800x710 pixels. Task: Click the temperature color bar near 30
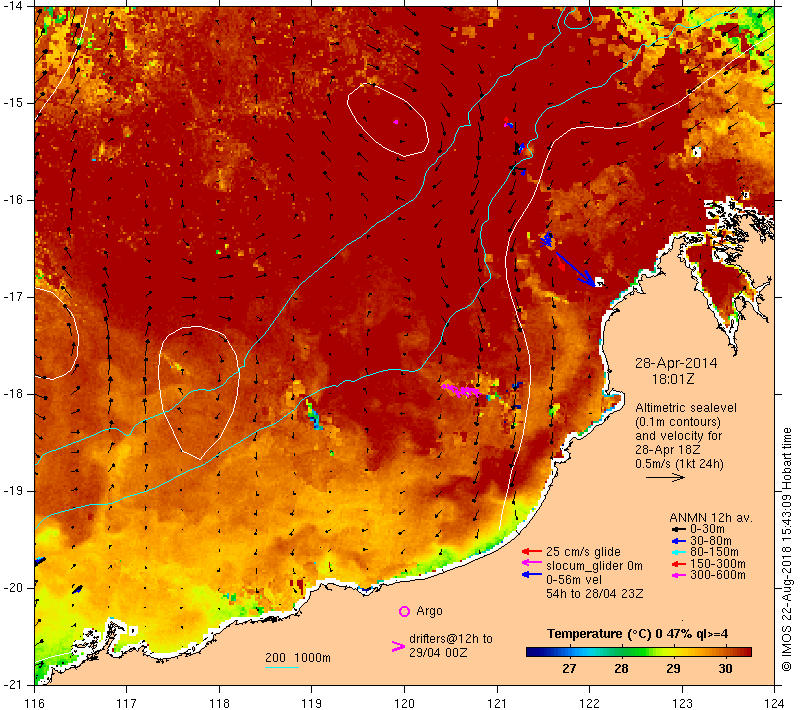(x=726, y=652)
